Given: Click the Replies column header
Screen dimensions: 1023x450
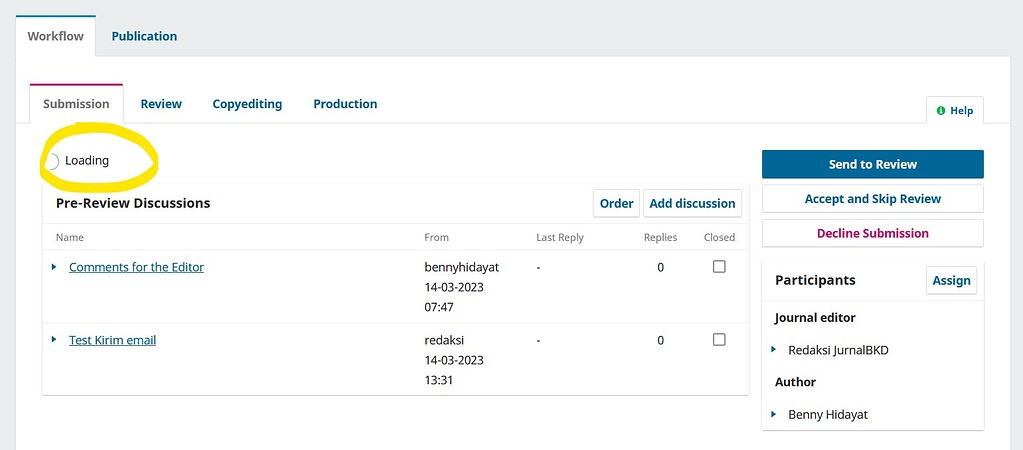Looking at the screenshot, I should click(x=660, y=237).
